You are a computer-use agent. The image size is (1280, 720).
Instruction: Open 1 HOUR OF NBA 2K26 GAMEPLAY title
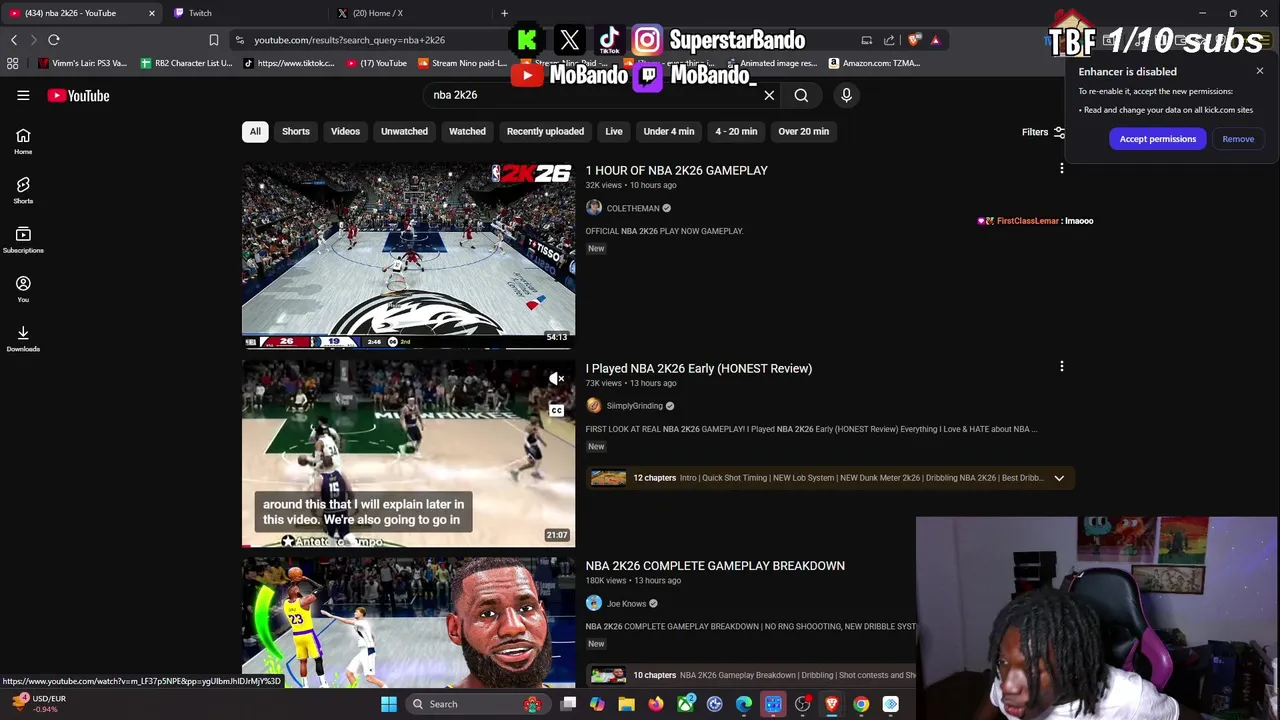point(677,171)
